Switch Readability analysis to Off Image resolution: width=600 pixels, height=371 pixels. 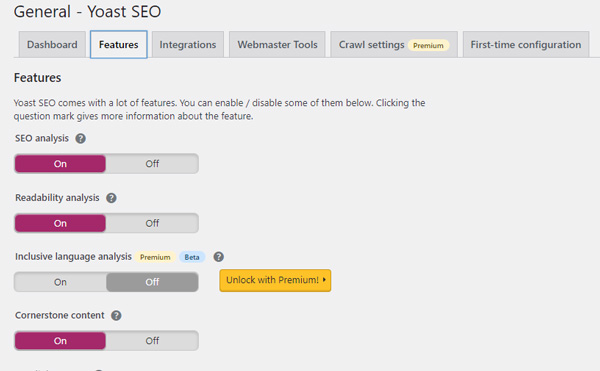click(152, 223)
